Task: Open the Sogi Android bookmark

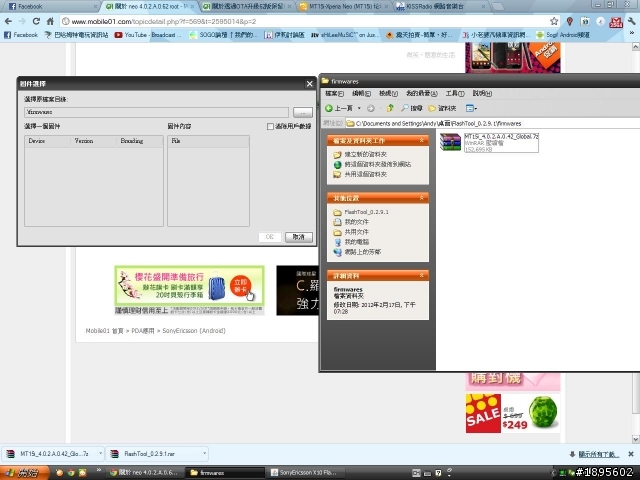Action: pos(563,35)
